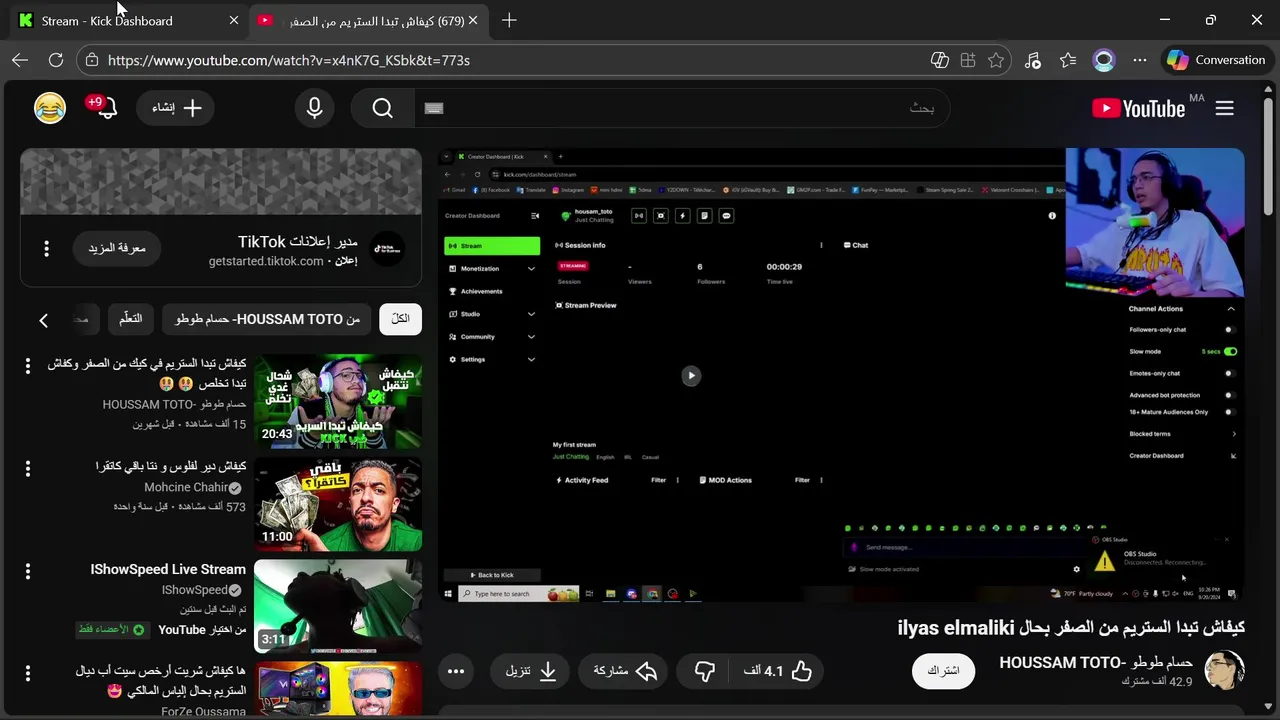The image size is (1280, 720).
Task: Open the Copilot Conversation button
Action: point(1217,60)
